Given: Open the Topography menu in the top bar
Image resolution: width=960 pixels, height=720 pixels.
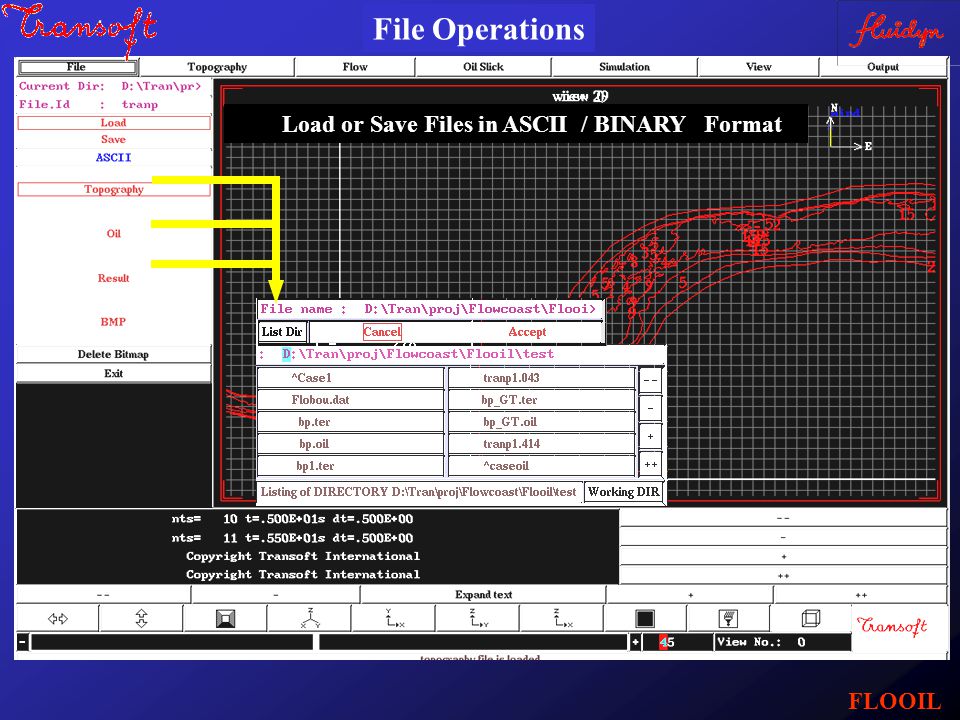Looking at the screenshot, I should pyautogui.click(x=217, y=67).
